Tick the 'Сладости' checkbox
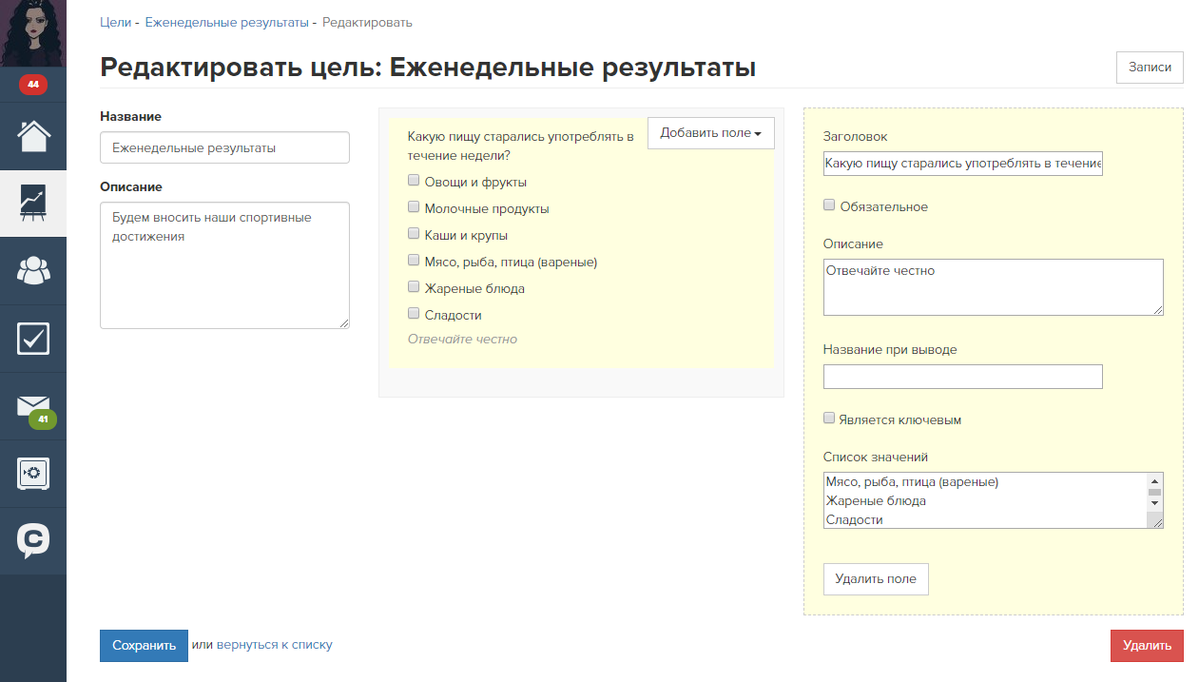Screen dimensions: 1199x682 (414, 313)
